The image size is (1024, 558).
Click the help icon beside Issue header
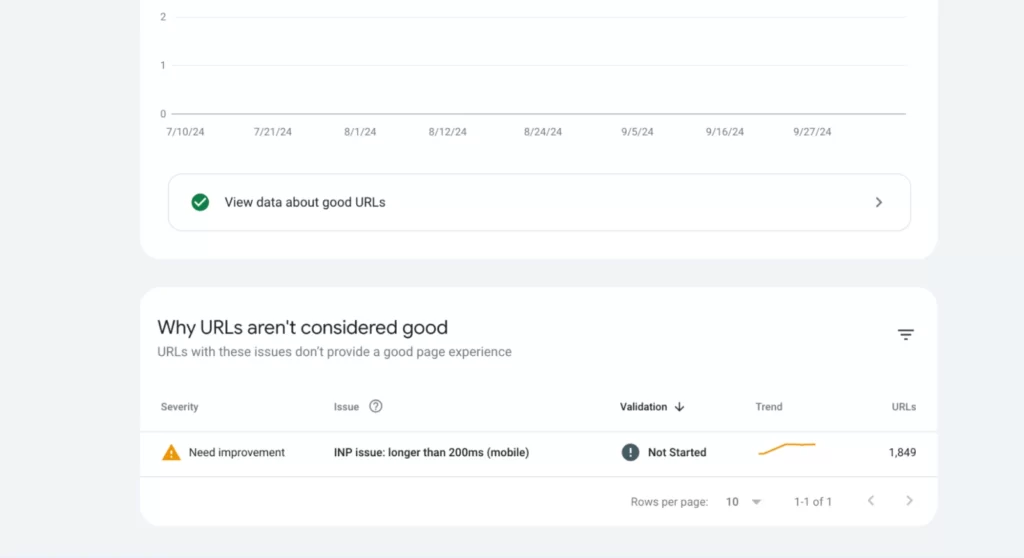pos(376,407)
